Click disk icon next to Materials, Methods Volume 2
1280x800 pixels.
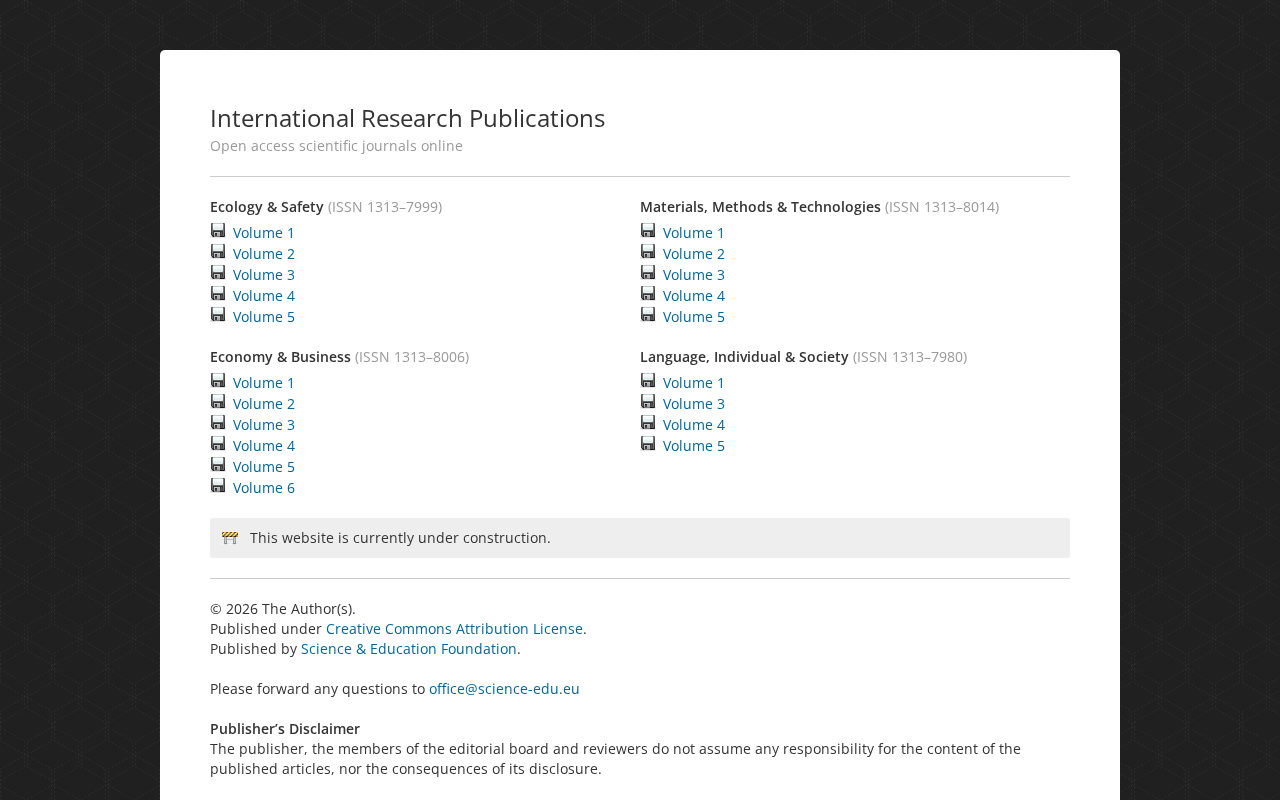tap(648, 252)
